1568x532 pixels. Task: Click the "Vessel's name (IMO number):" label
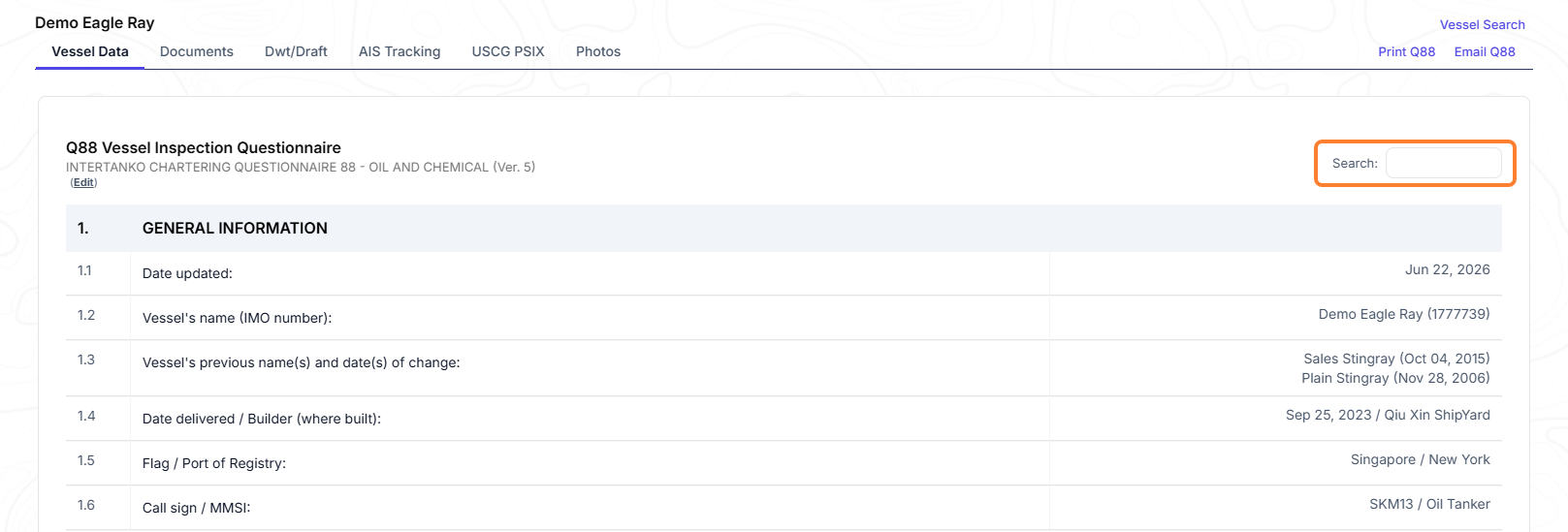(x=237, y=318)
